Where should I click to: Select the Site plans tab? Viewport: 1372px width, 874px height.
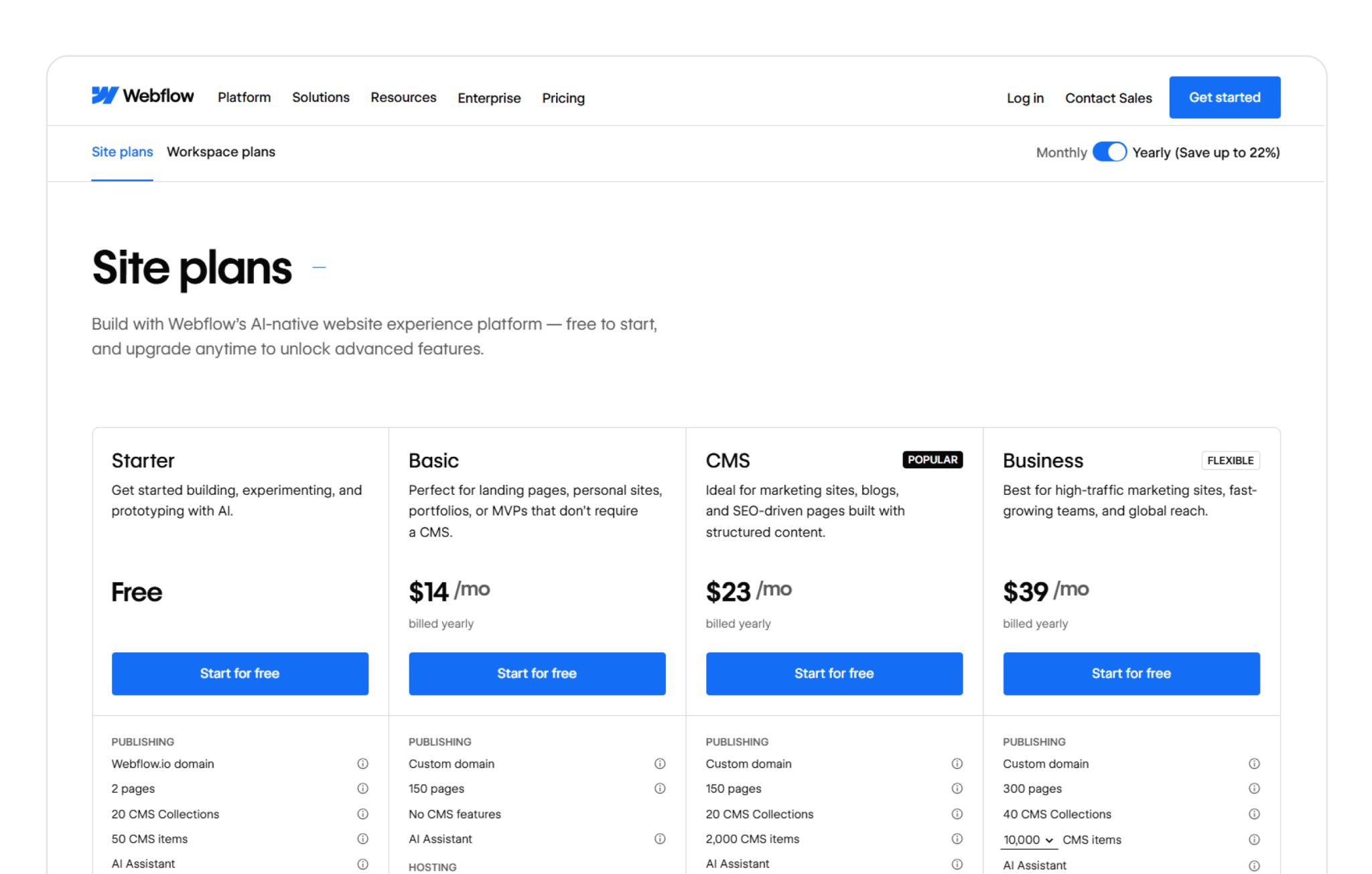(x=122, y=152)
